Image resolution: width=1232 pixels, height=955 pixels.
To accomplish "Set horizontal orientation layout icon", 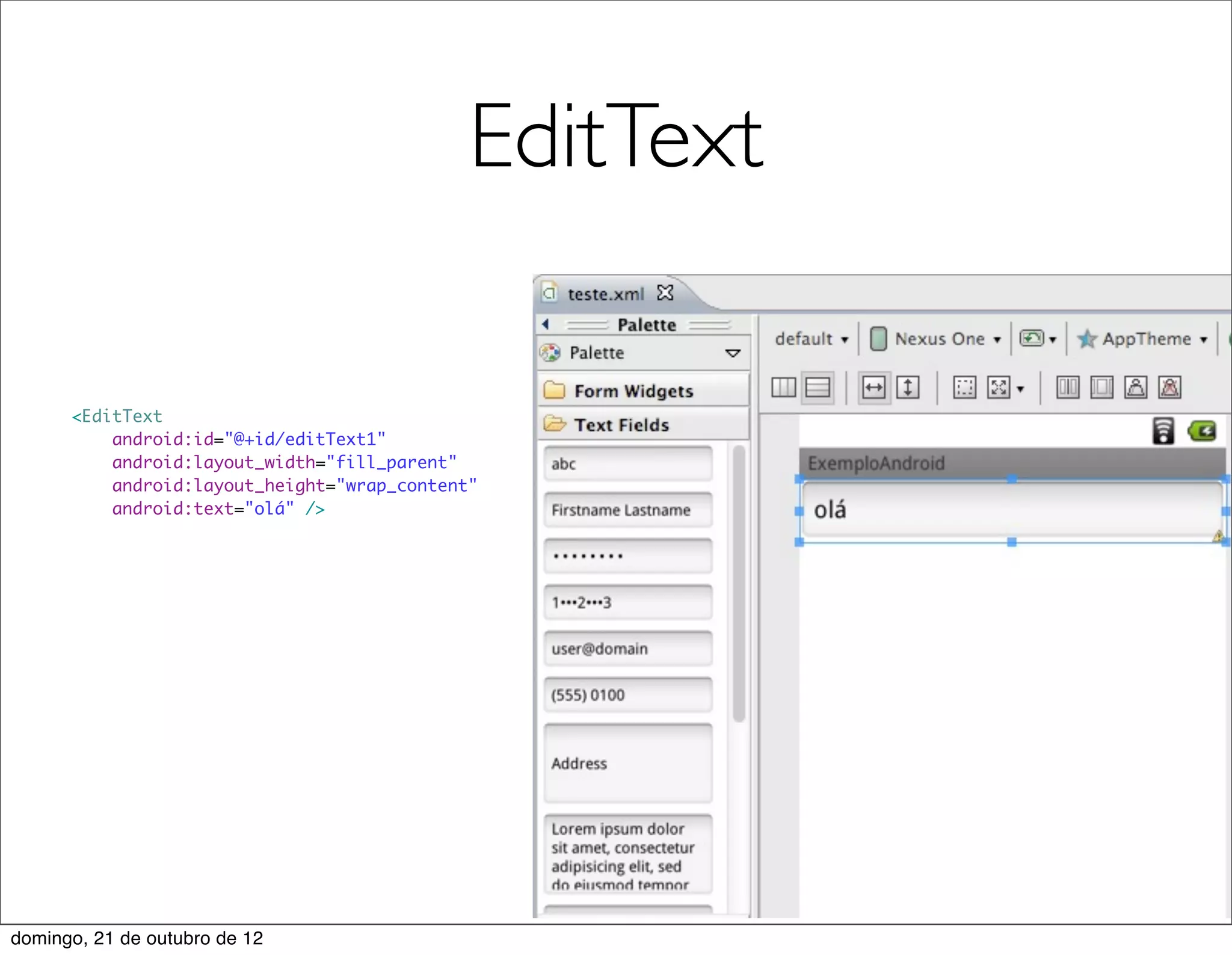I will pos(783,388).
